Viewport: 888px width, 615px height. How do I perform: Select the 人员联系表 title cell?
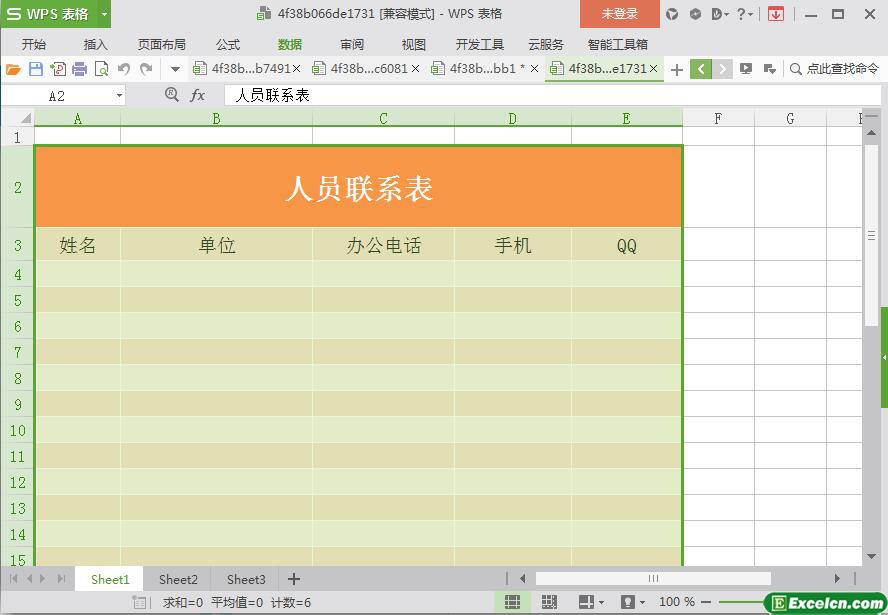358,187
